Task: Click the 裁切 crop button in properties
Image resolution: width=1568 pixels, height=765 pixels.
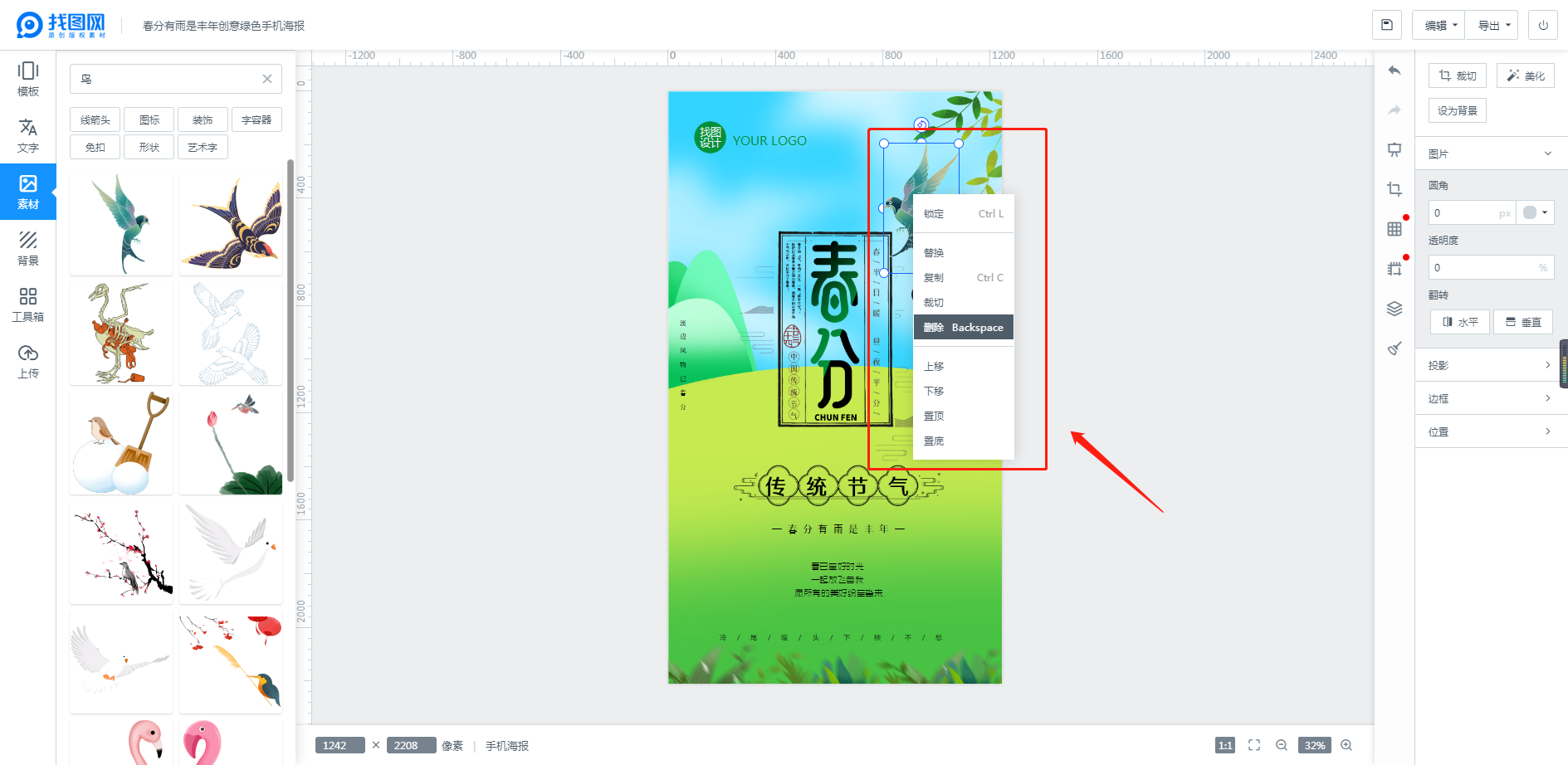Action: 1458,76
